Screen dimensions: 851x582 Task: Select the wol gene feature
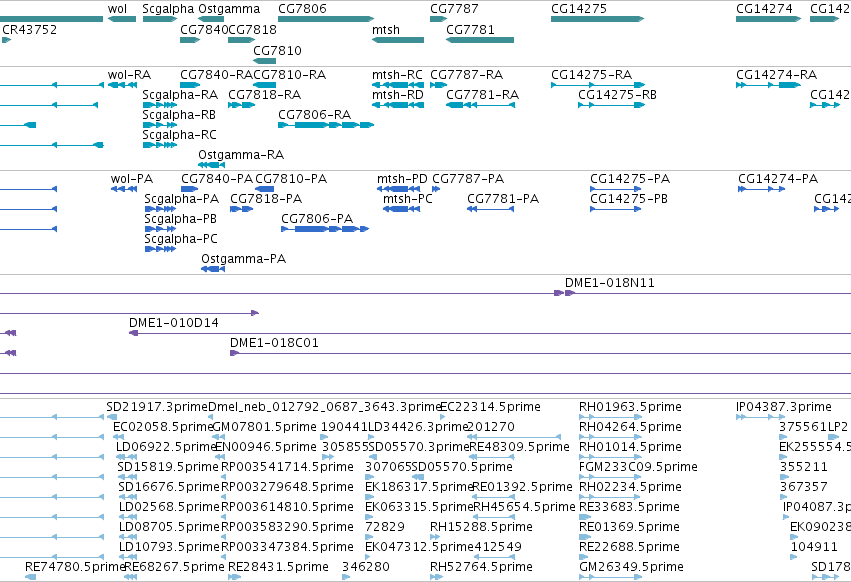pyautogui.click(x=122, y=19)
